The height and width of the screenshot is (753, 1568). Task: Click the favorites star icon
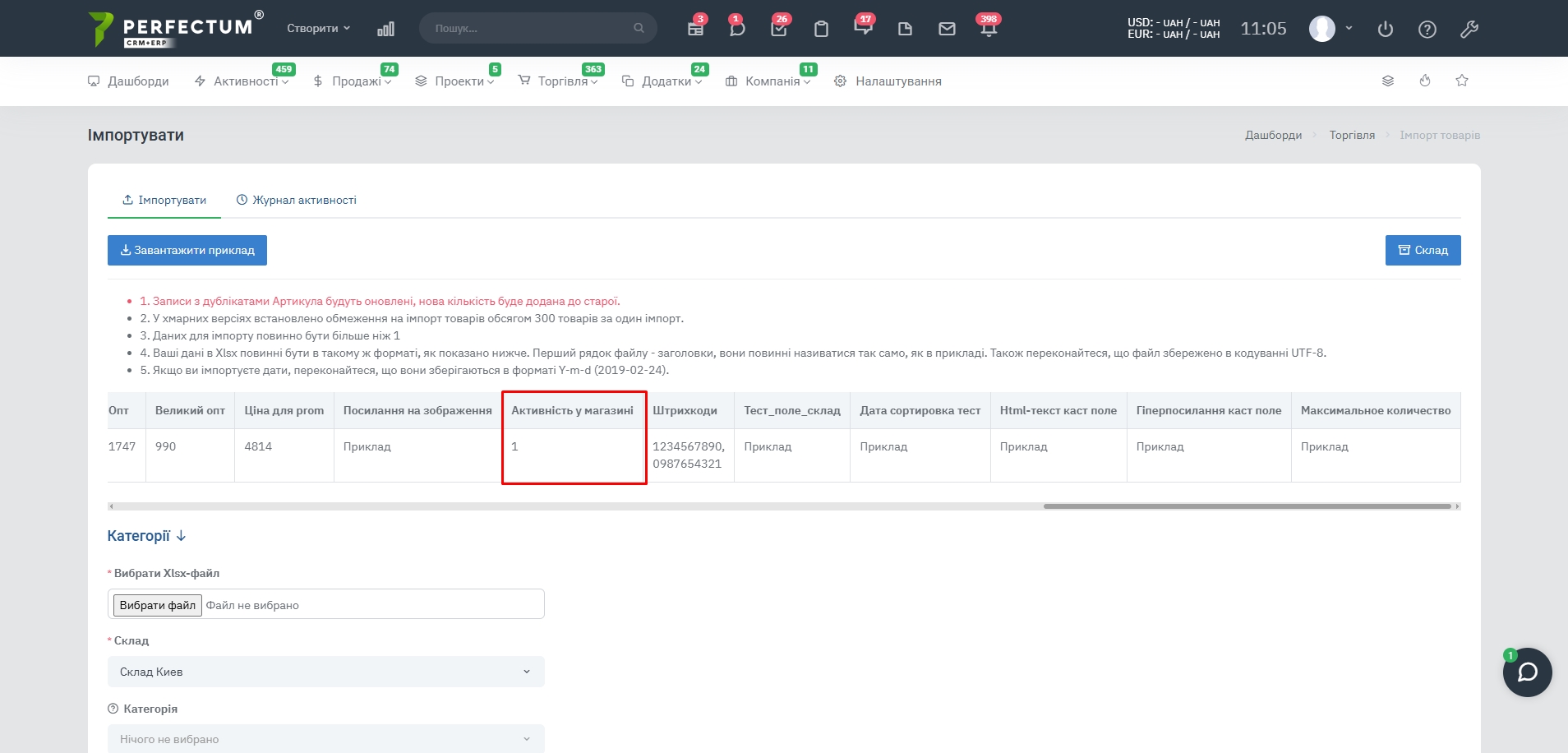pos(1462,81)
